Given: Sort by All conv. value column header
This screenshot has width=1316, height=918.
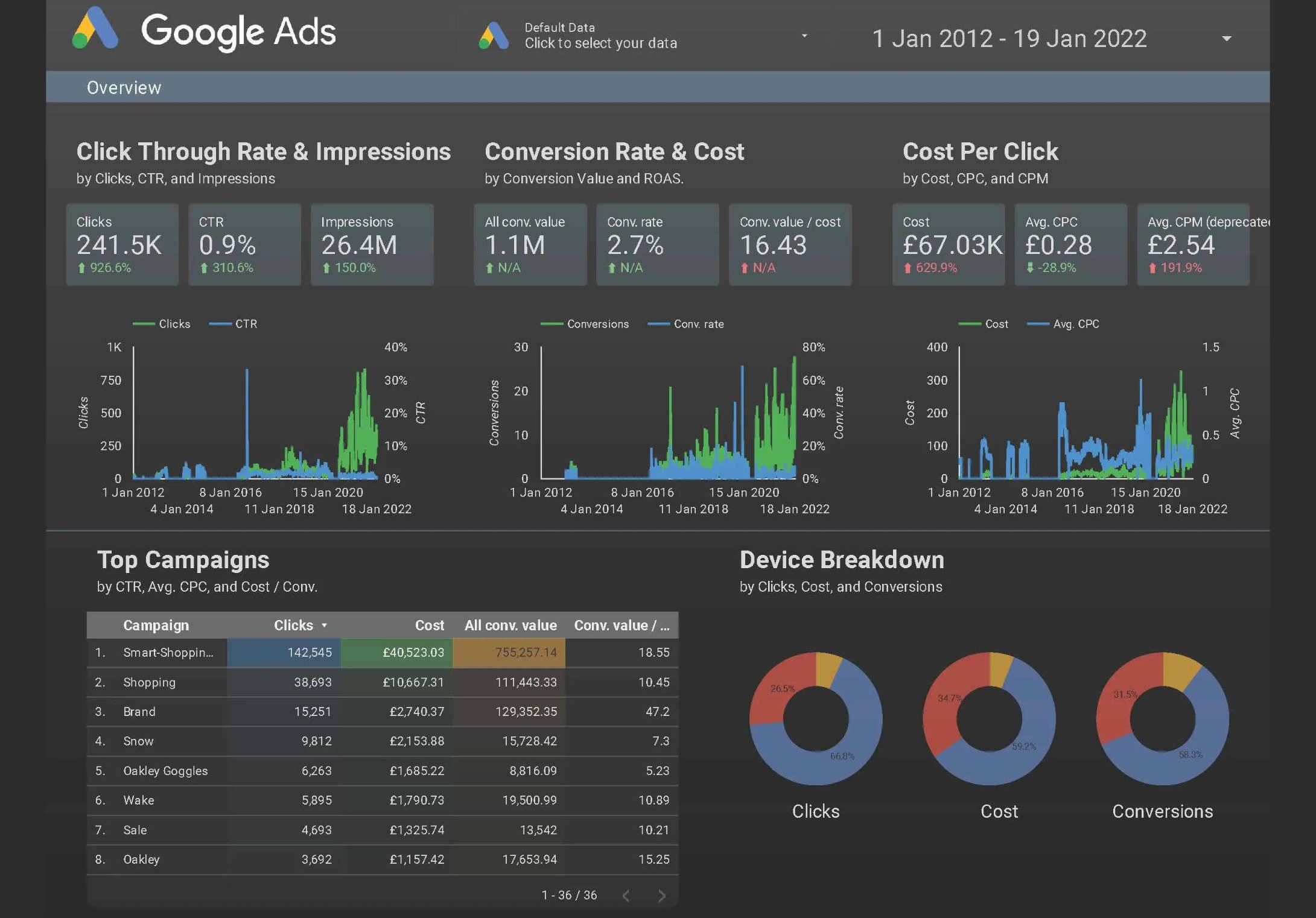Looking at the screenshot, I should [510, 625].
